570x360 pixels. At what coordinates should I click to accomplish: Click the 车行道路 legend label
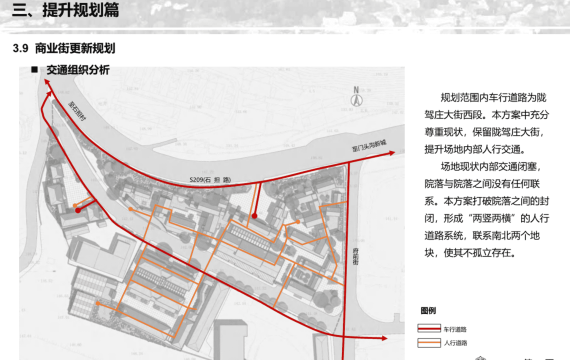455,329
